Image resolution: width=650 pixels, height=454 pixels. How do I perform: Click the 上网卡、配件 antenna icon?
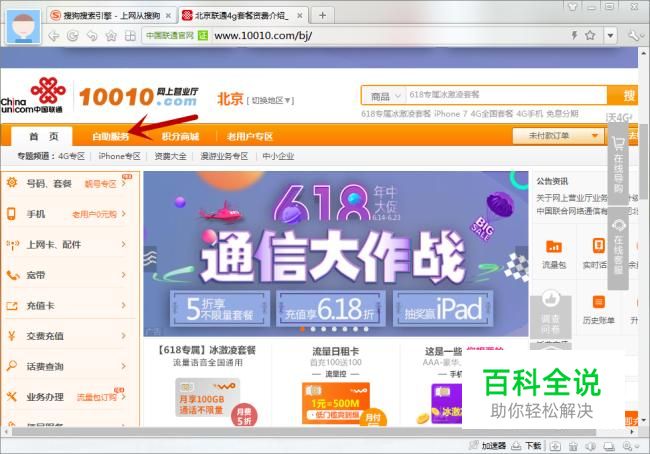tap(12, 245)
